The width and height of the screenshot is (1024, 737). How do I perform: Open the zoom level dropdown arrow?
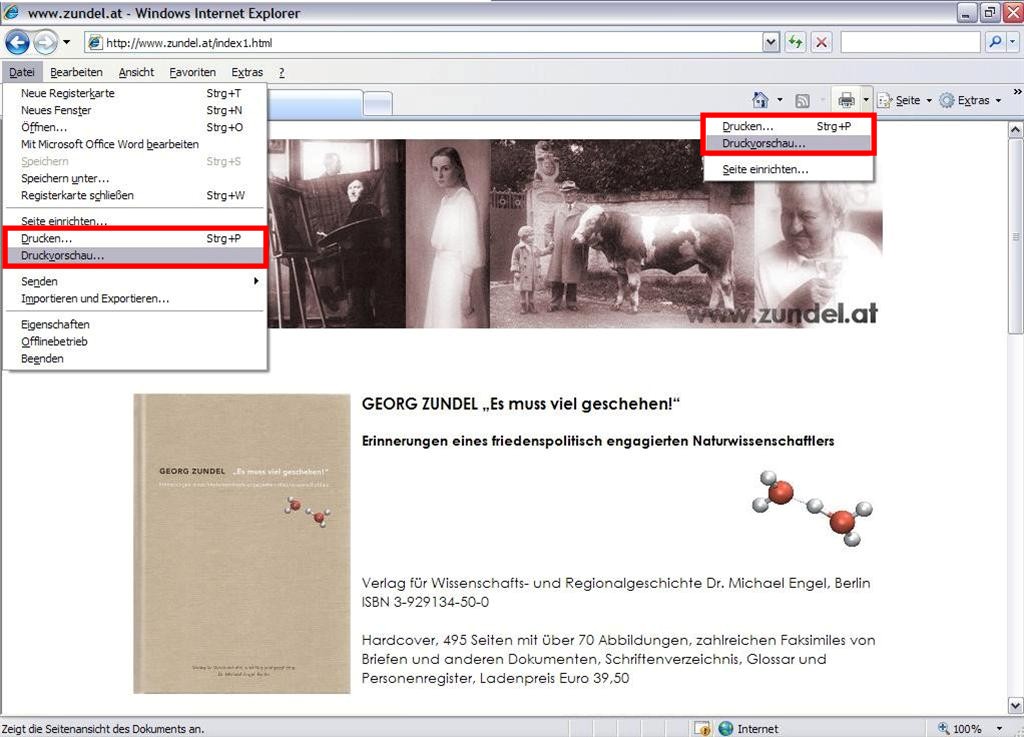[999, 729]
